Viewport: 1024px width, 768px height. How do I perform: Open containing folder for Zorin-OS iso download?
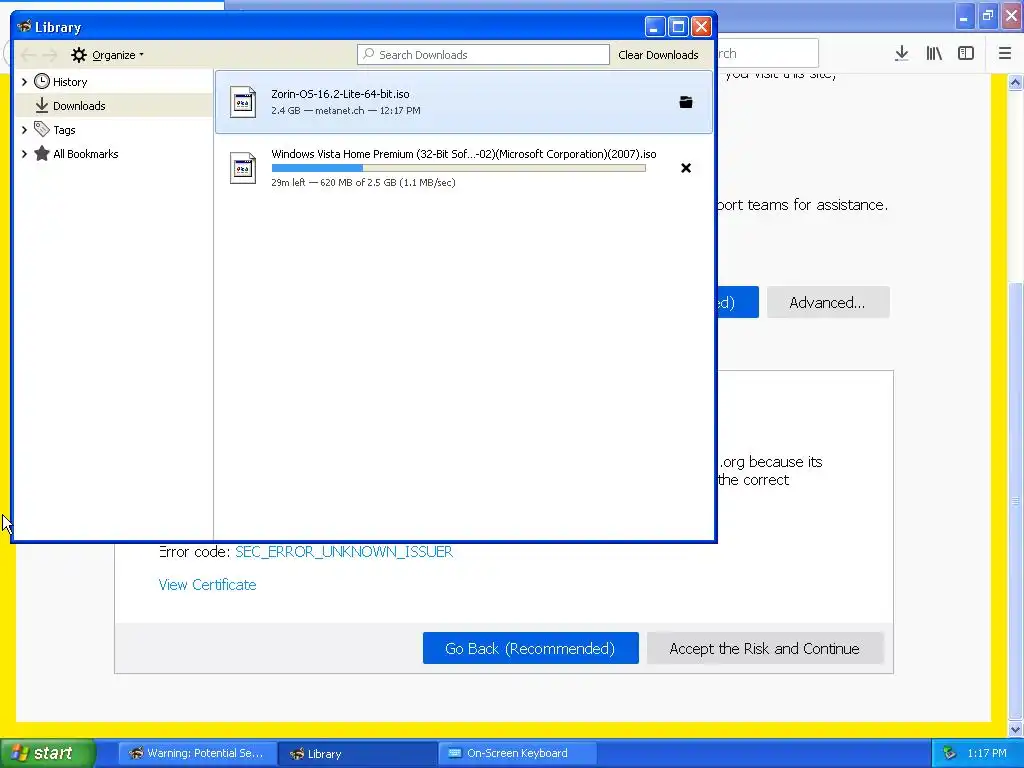click(686, 102)
